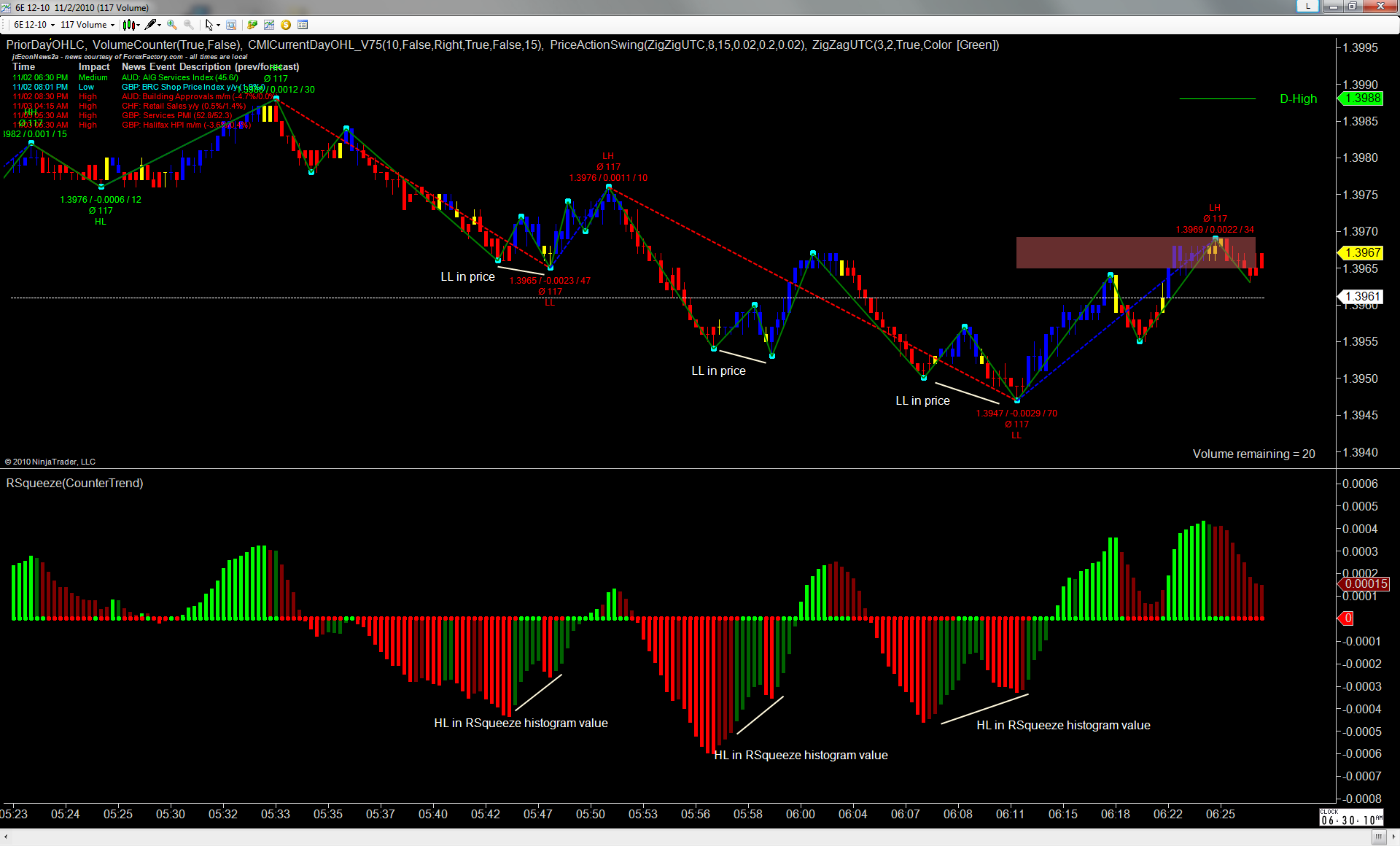Click the red 0 zero-line marker
This screenshot has width=1400, height=846.
(x=1346, y=618)
